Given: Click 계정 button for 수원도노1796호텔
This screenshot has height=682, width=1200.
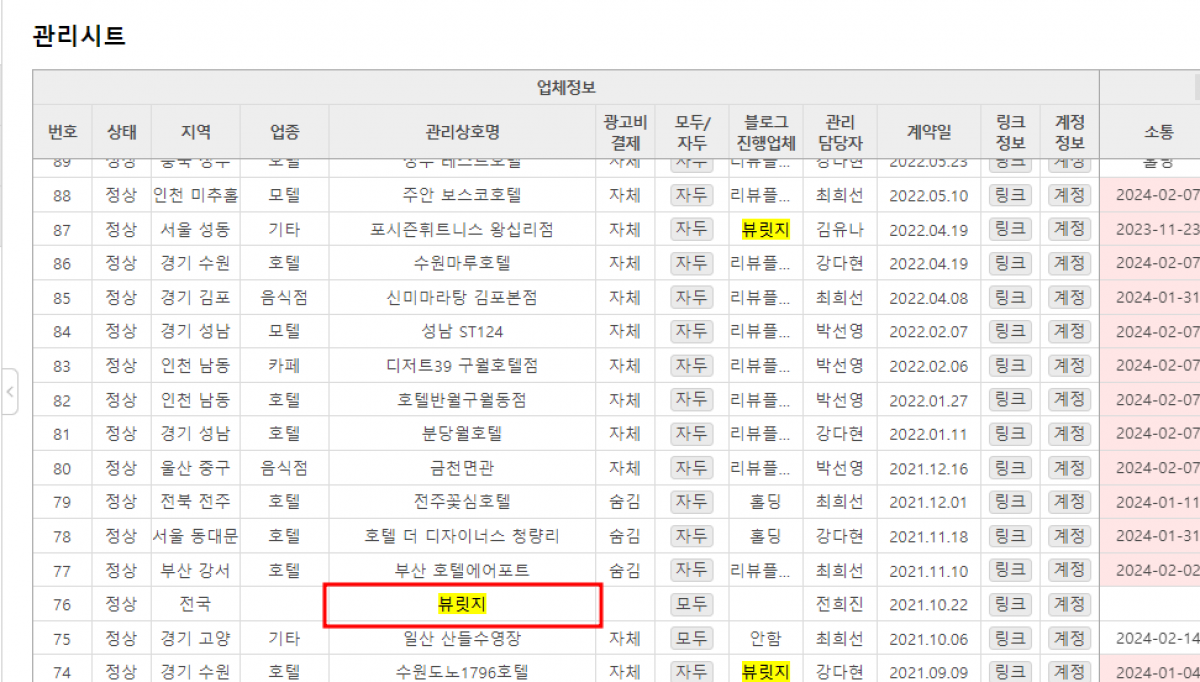Looking at the screenshot, I should pyautogui.click(x=1069, y=672).
